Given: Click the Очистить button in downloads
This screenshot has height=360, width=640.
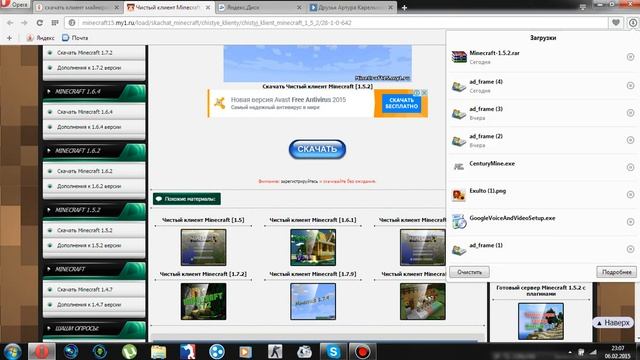Looking at the screenshot, I should click(469, 272).
